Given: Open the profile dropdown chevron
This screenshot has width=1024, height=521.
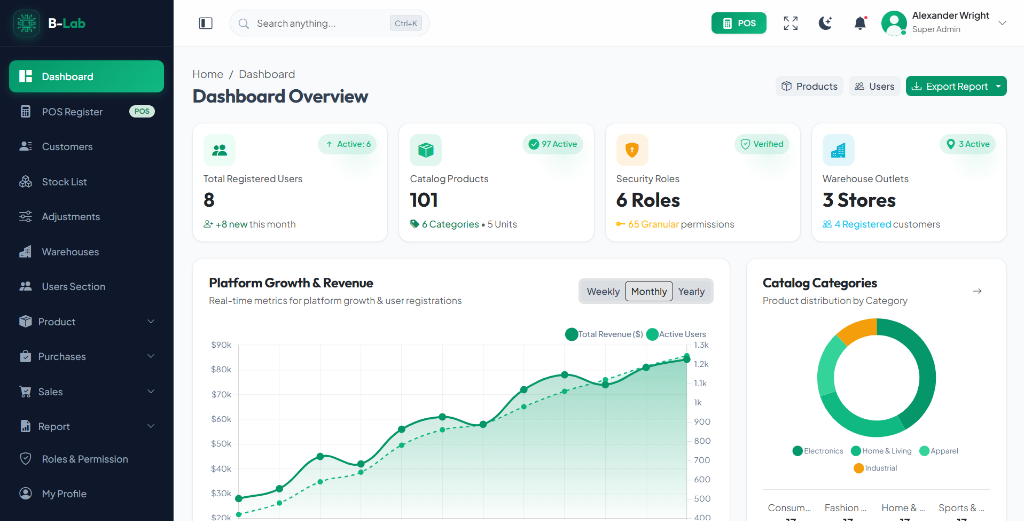Looking at the screenshot, I should coord(1002,23).
